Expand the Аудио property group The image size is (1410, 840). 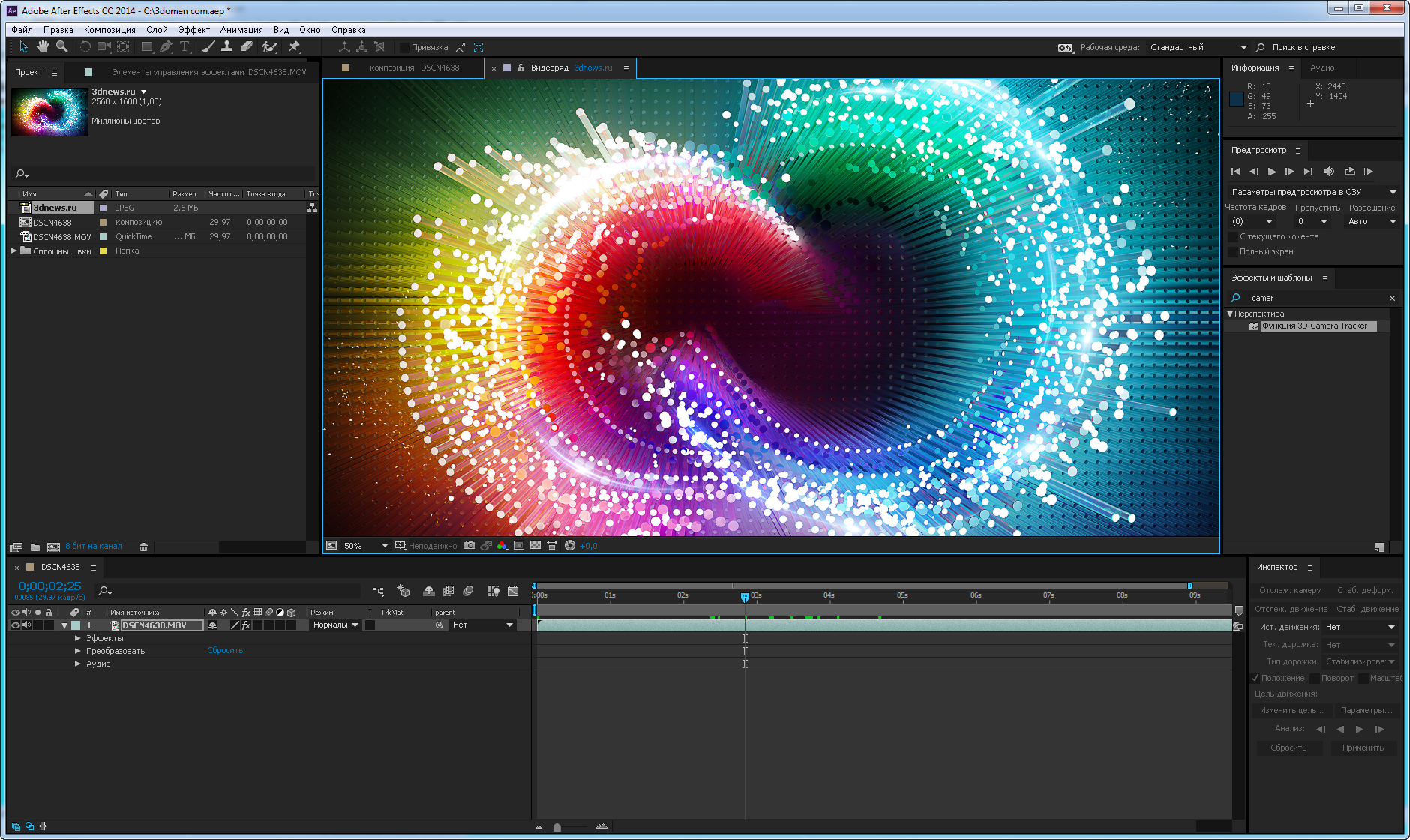(77, 664)
